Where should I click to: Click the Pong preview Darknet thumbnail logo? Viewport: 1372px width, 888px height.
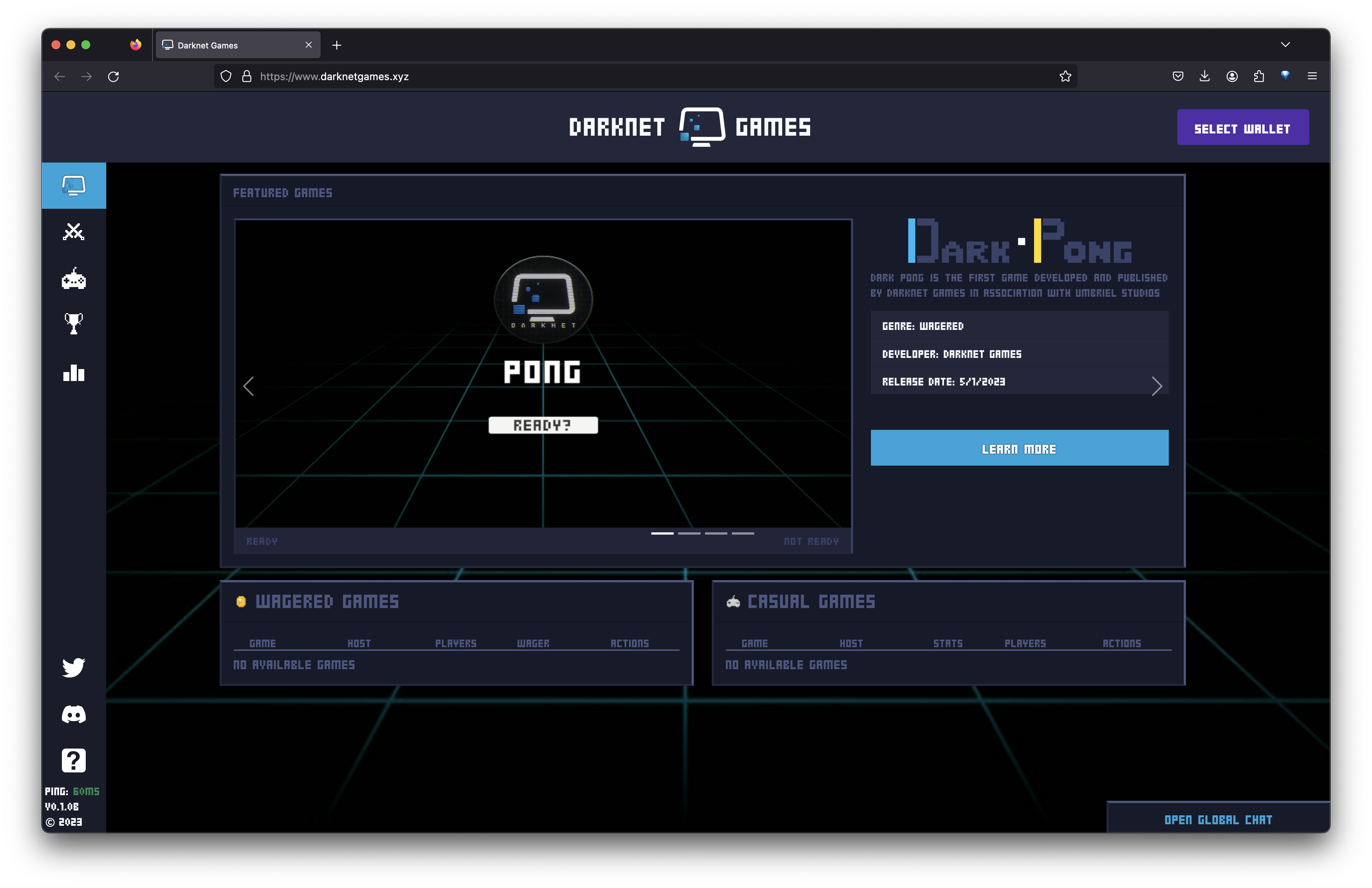click(543, 300)
